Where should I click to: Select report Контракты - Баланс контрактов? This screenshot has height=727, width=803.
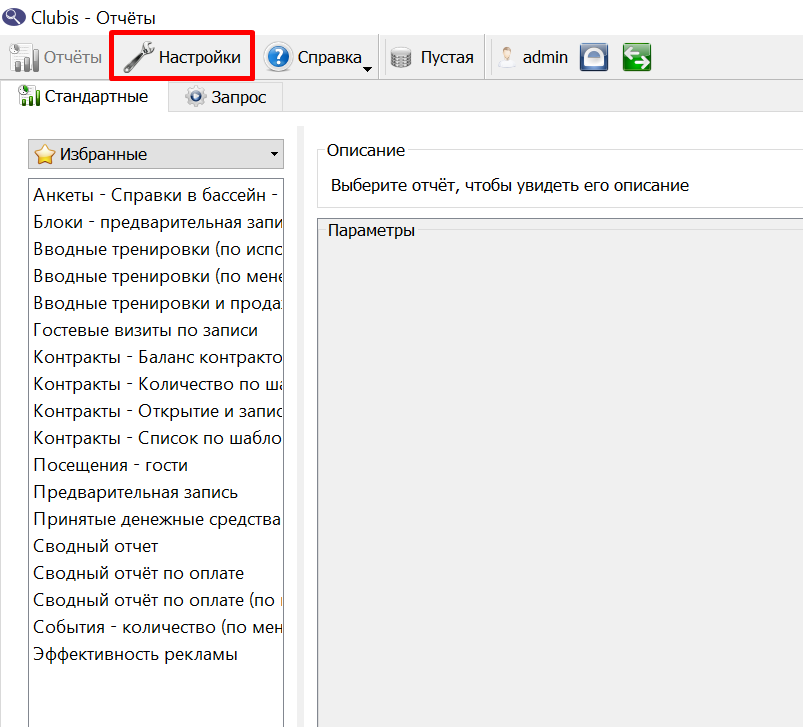point(156,357)
